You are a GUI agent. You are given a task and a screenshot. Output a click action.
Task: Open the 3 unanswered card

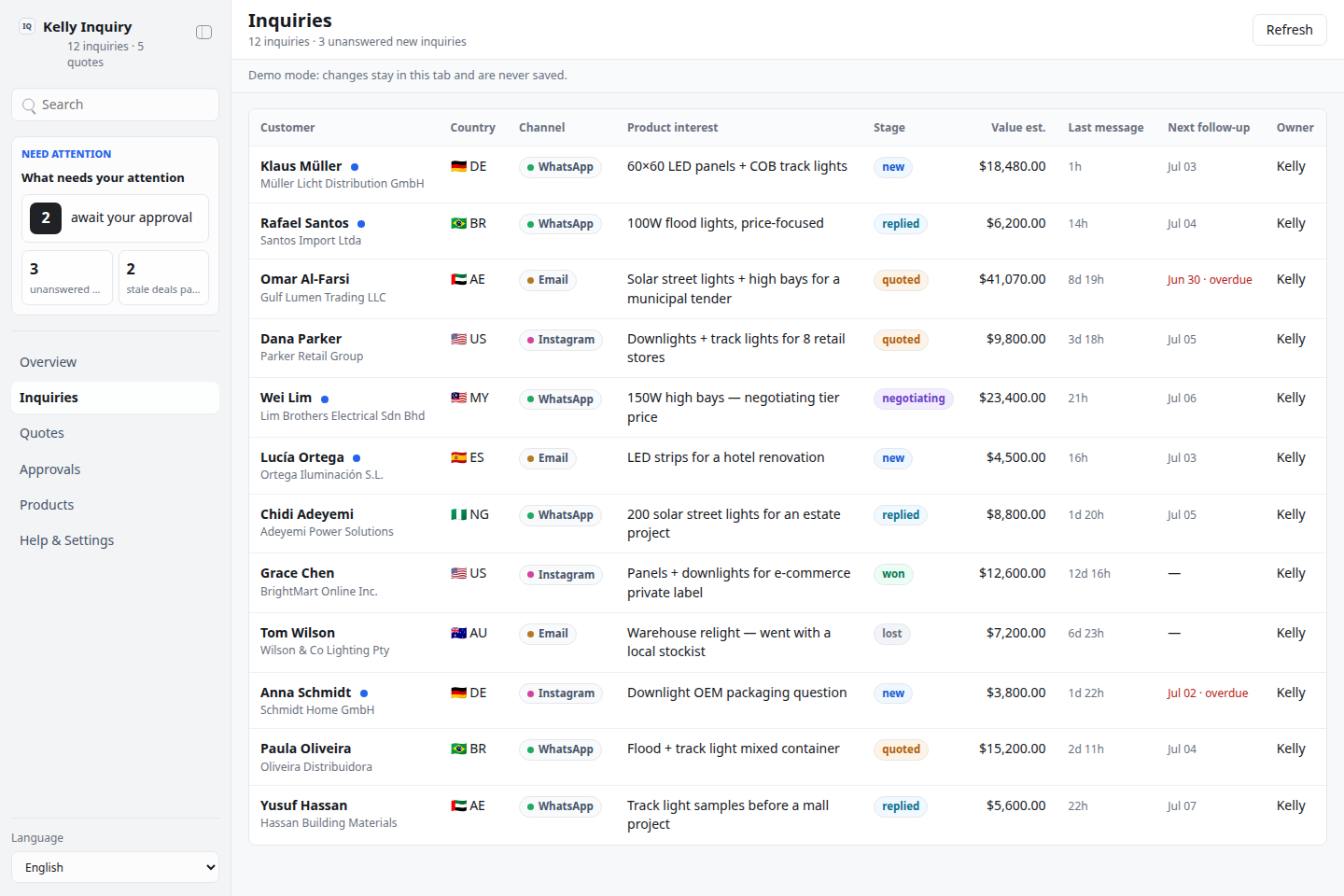[66, 277]
